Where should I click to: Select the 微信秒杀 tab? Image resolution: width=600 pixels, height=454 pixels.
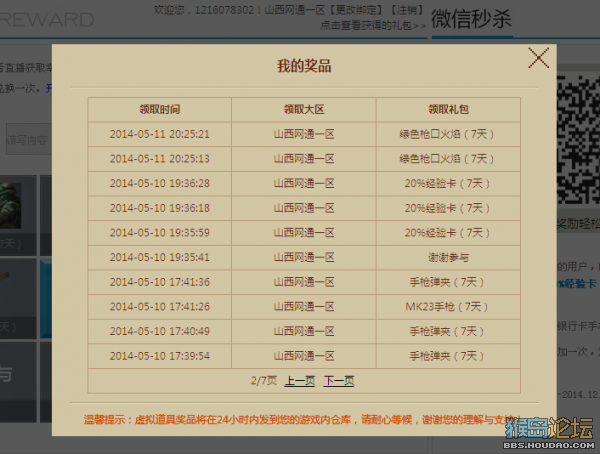click(x=471, y=19)
